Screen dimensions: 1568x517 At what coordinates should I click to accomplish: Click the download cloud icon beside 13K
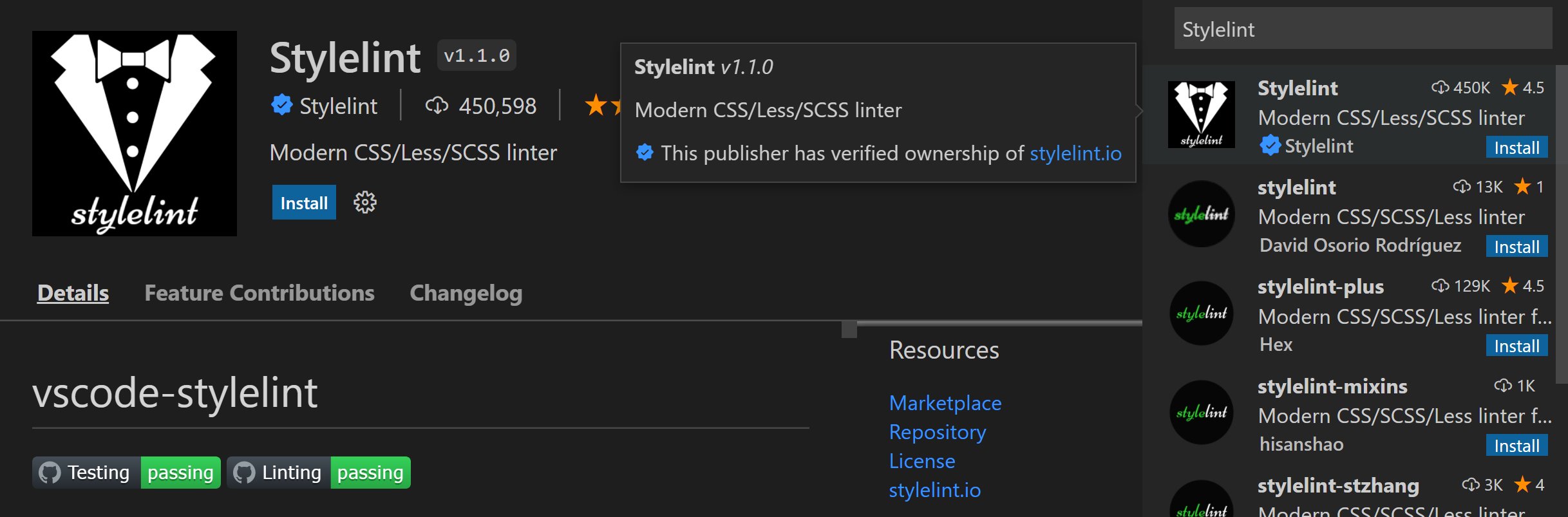click(x=1462, y=187)
